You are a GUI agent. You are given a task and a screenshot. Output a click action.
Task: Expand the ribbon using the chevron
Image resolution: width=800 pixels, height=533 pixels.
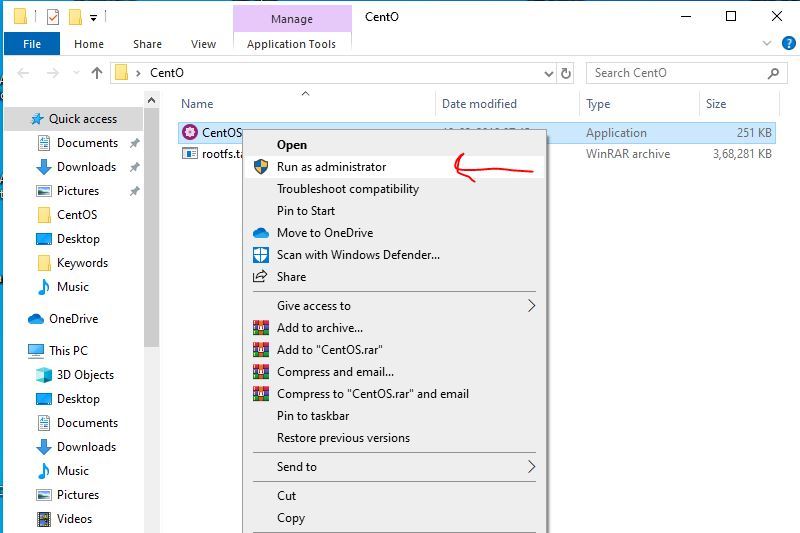click(x=765, y=44)
